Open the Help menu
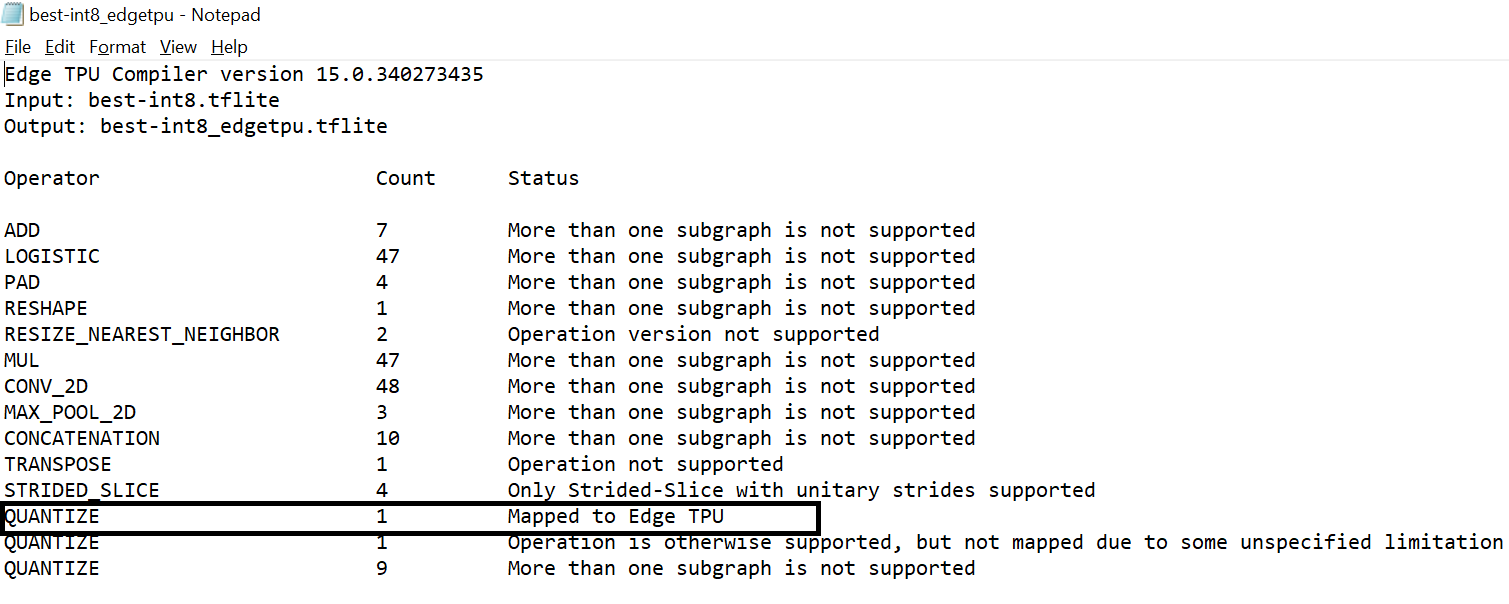Image resolution: width=1509 pixels, height=604 pixels. [229, 46]
